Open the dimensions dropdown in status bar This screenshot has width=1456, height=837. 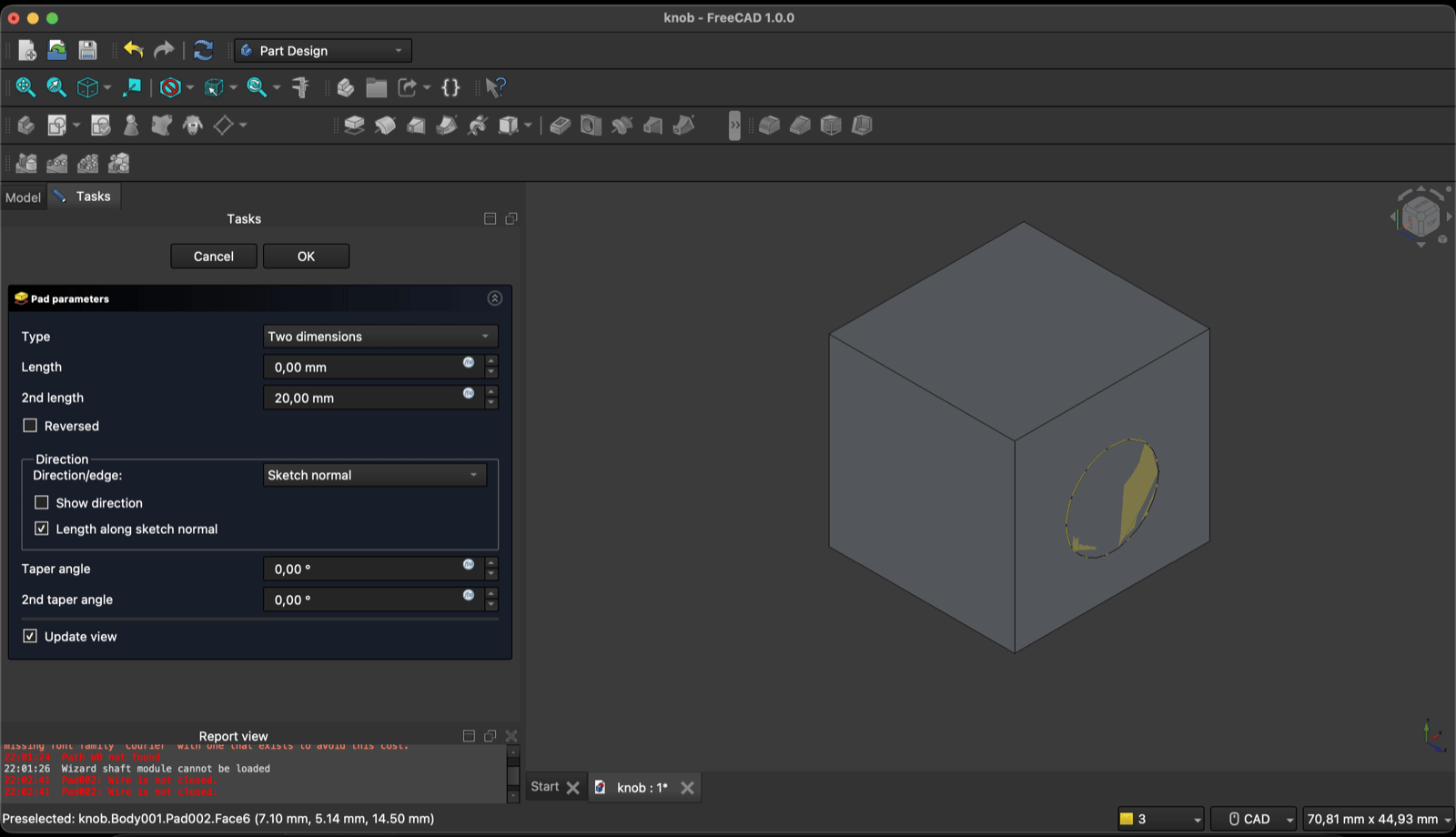[x=1379, y=819]
